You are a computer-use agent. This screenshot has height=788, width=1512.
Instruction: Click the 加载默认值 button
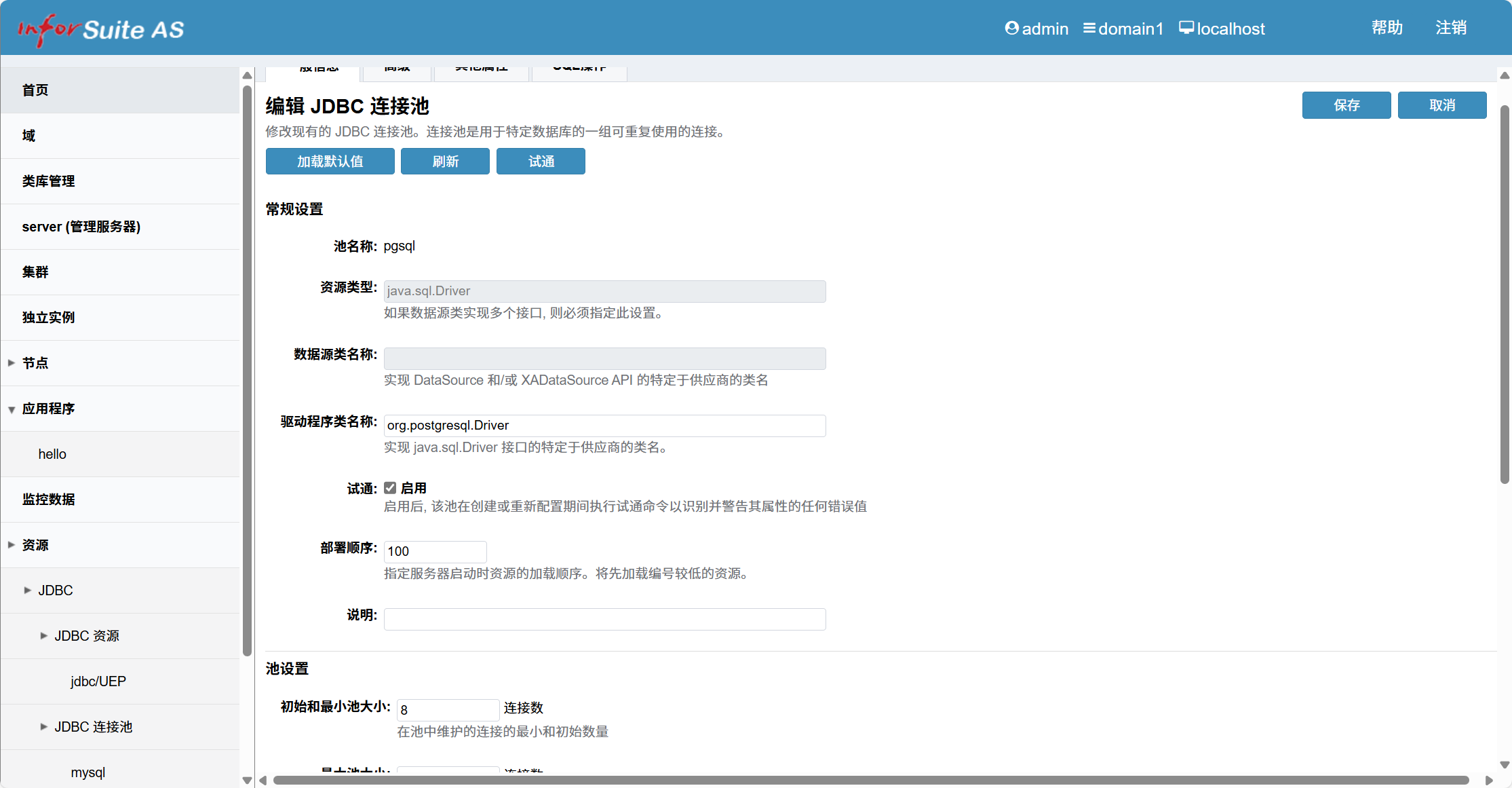pyautogui.click(x=330, y=161)
